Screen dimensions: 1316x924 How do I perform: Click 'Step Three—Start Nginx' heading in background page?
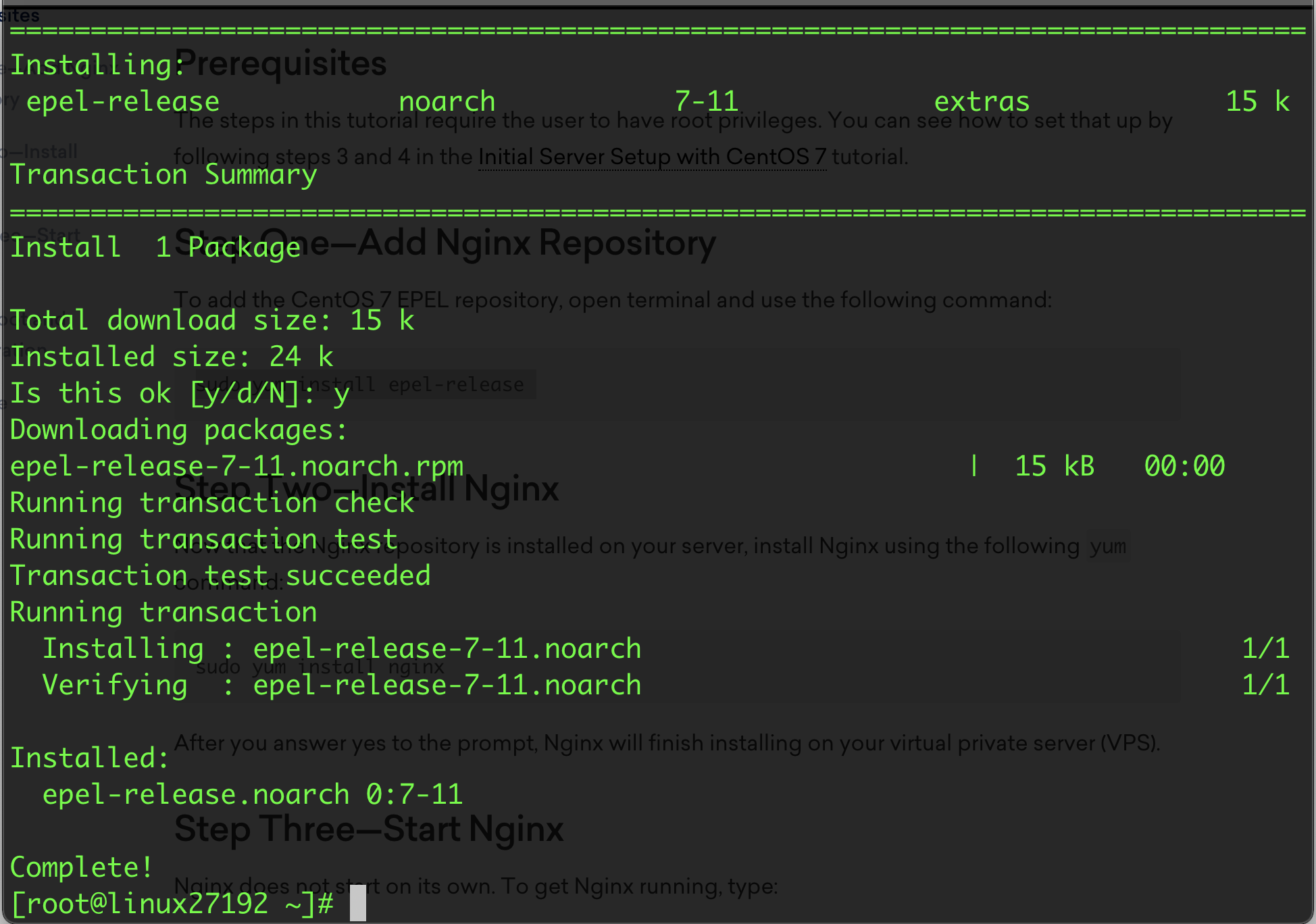point(369,829)
